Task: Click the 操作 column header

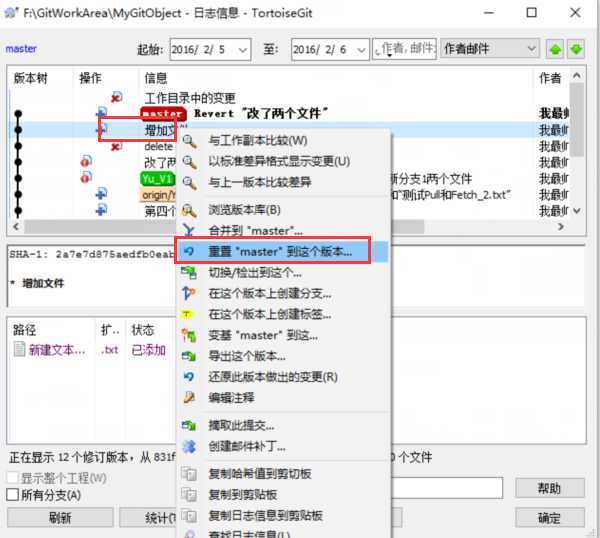Action: click(x=106, y=78)
